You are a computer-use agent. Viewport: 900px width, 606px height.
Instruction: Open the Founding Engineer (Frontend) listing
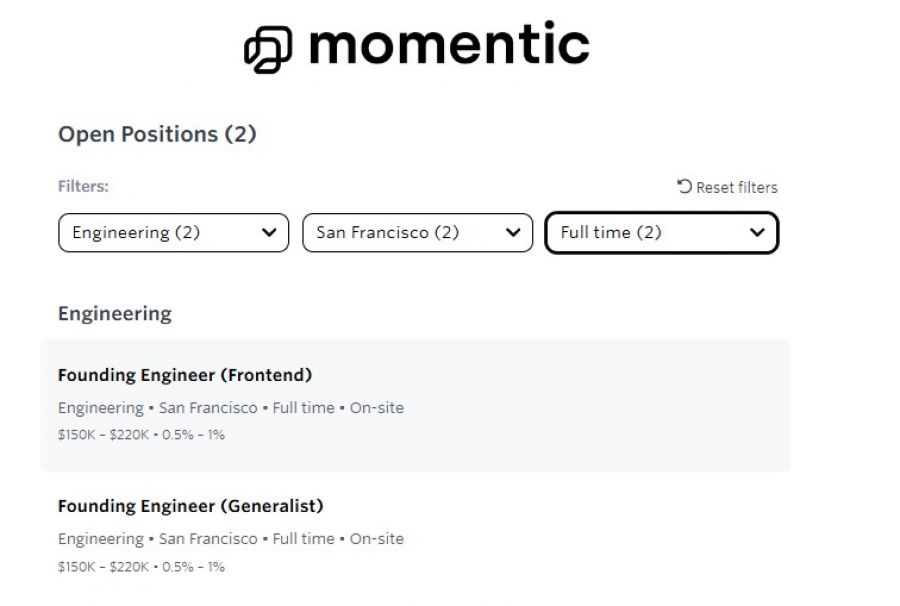point(186,375)
